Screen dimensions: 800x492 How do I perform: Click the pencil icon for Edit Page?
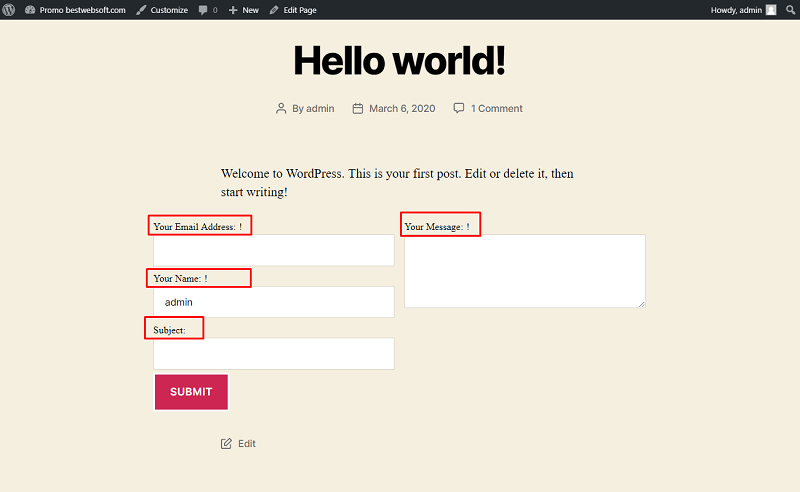click(x=274, y=10)
